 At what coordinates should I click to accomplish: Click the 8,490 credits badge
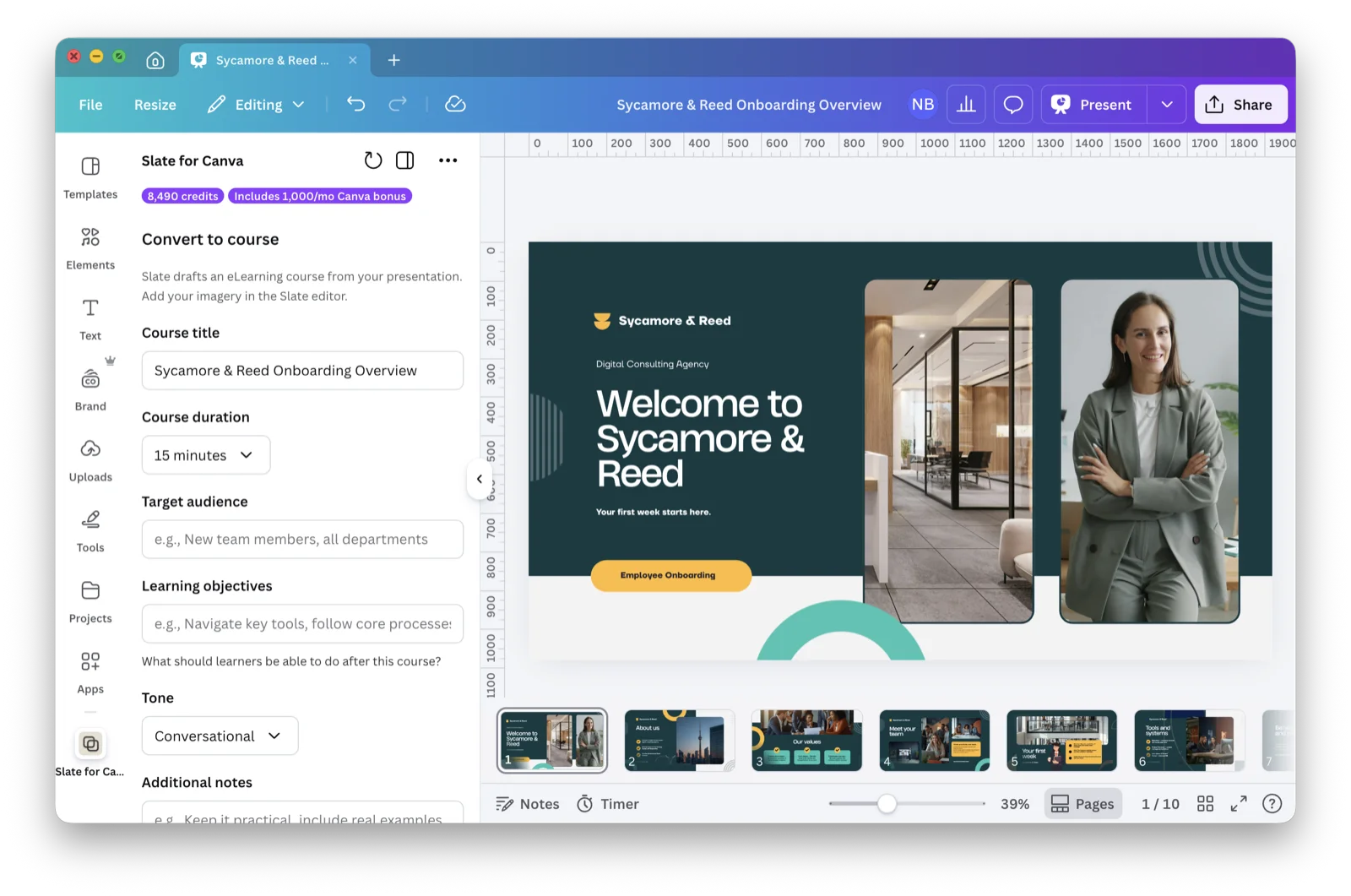coord(182,196)
